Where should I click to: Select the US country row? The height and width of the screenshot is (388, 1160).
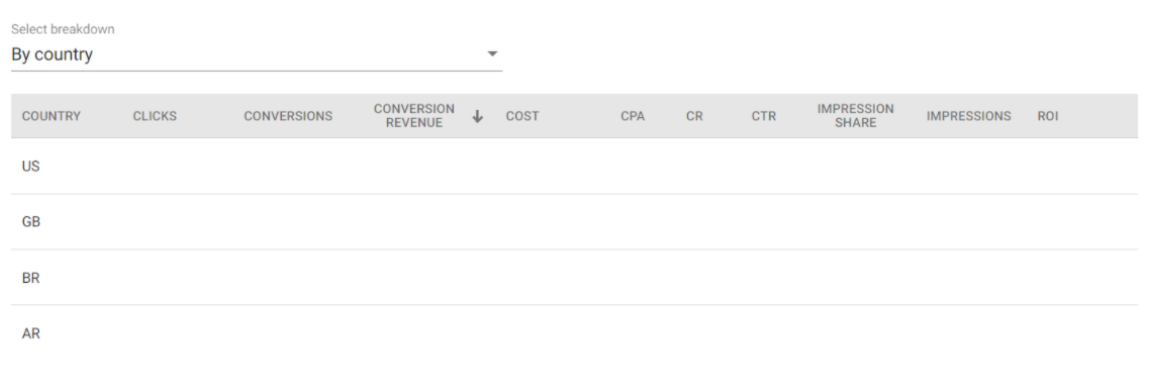tap(574, 167)
